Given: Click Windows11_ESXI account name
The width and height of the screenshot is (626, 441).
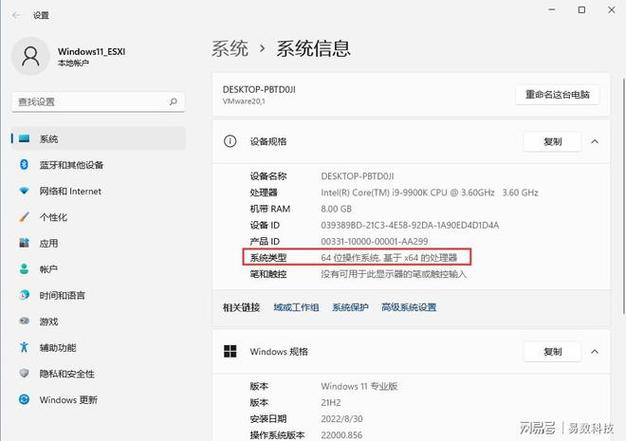Looking at the screenshot, I should pyautogui.click(x=91, y=51).
